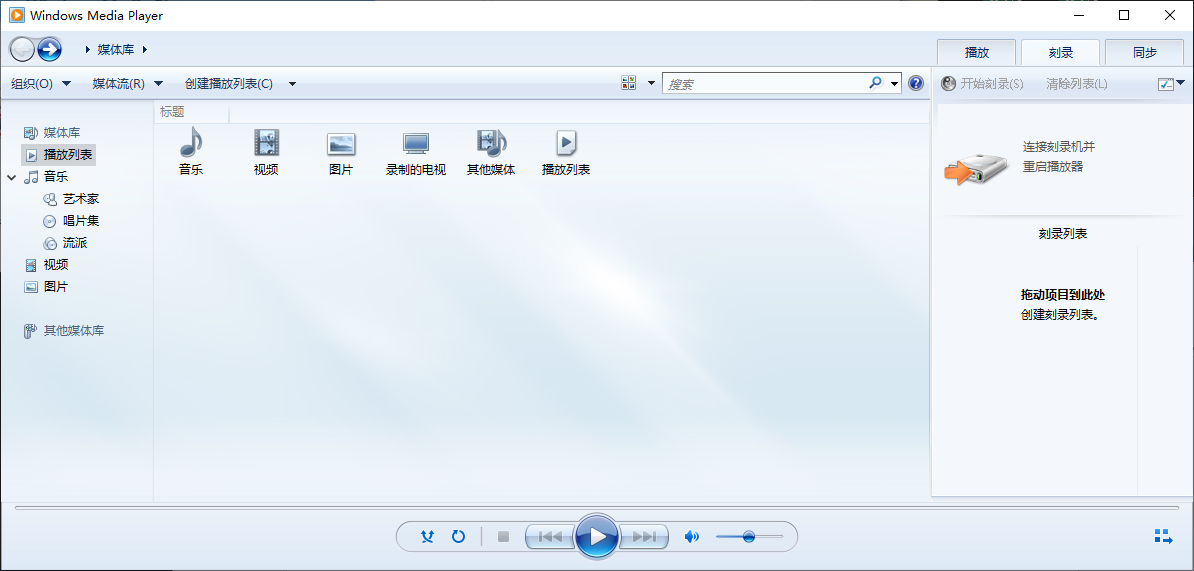Open the 音乐 category icon
The image size is (1194, 571).
pos(191,142)
